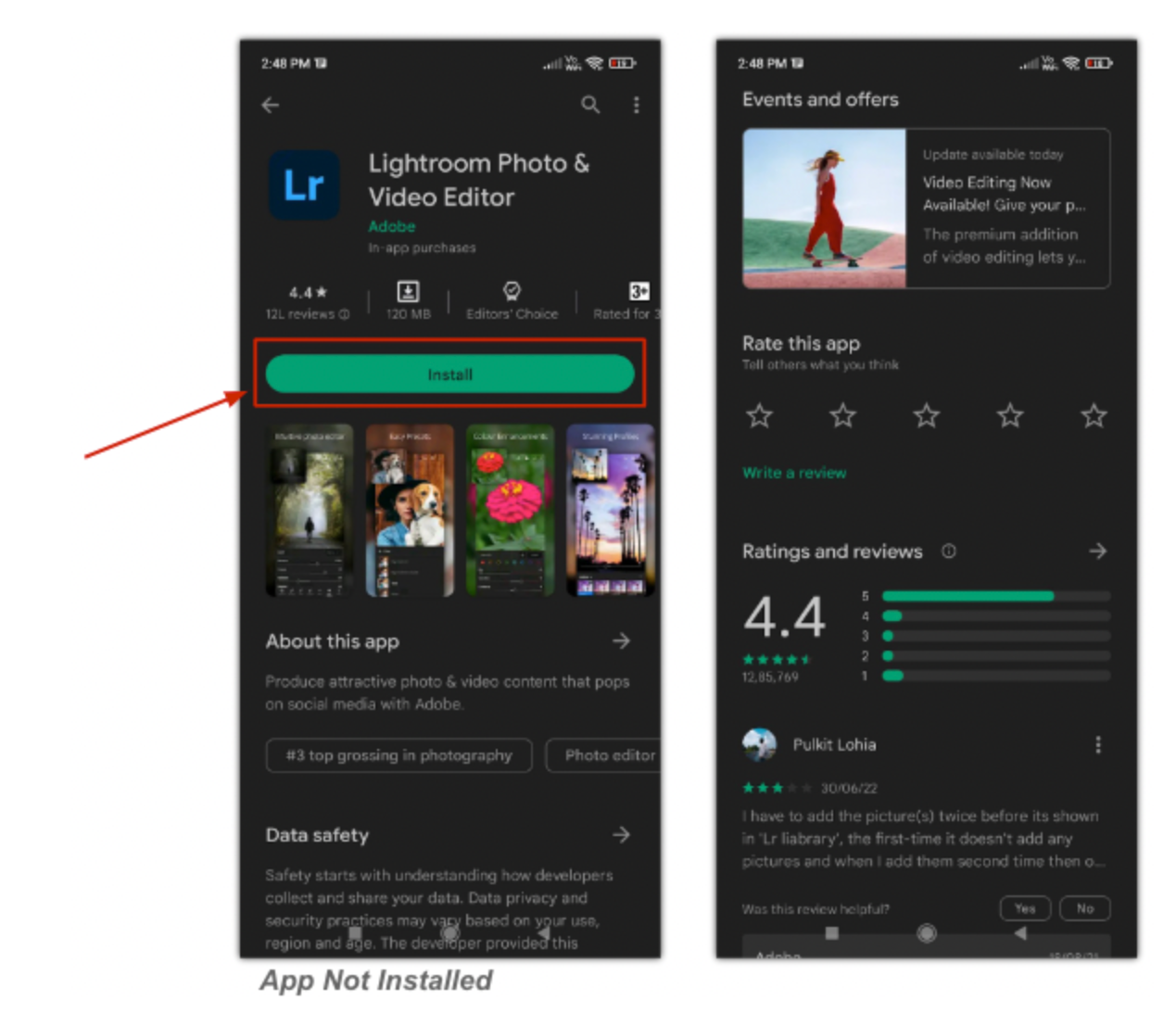Image resolution: width=1176 pixels, height=1014 pixels.
Task: Select the first star to rate
Action: point(759,416)
